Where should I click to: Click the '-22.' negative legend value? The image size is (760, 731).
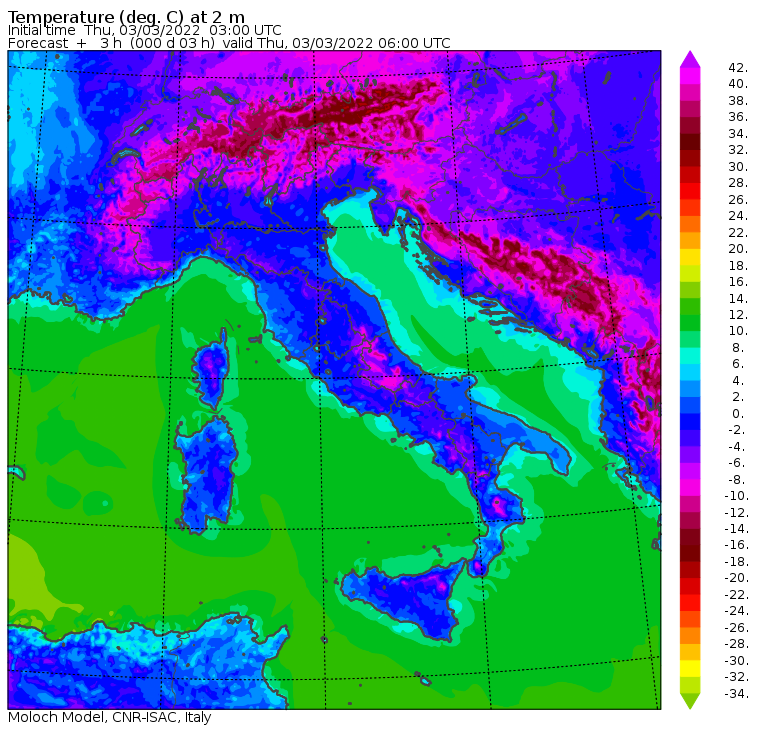736,595
